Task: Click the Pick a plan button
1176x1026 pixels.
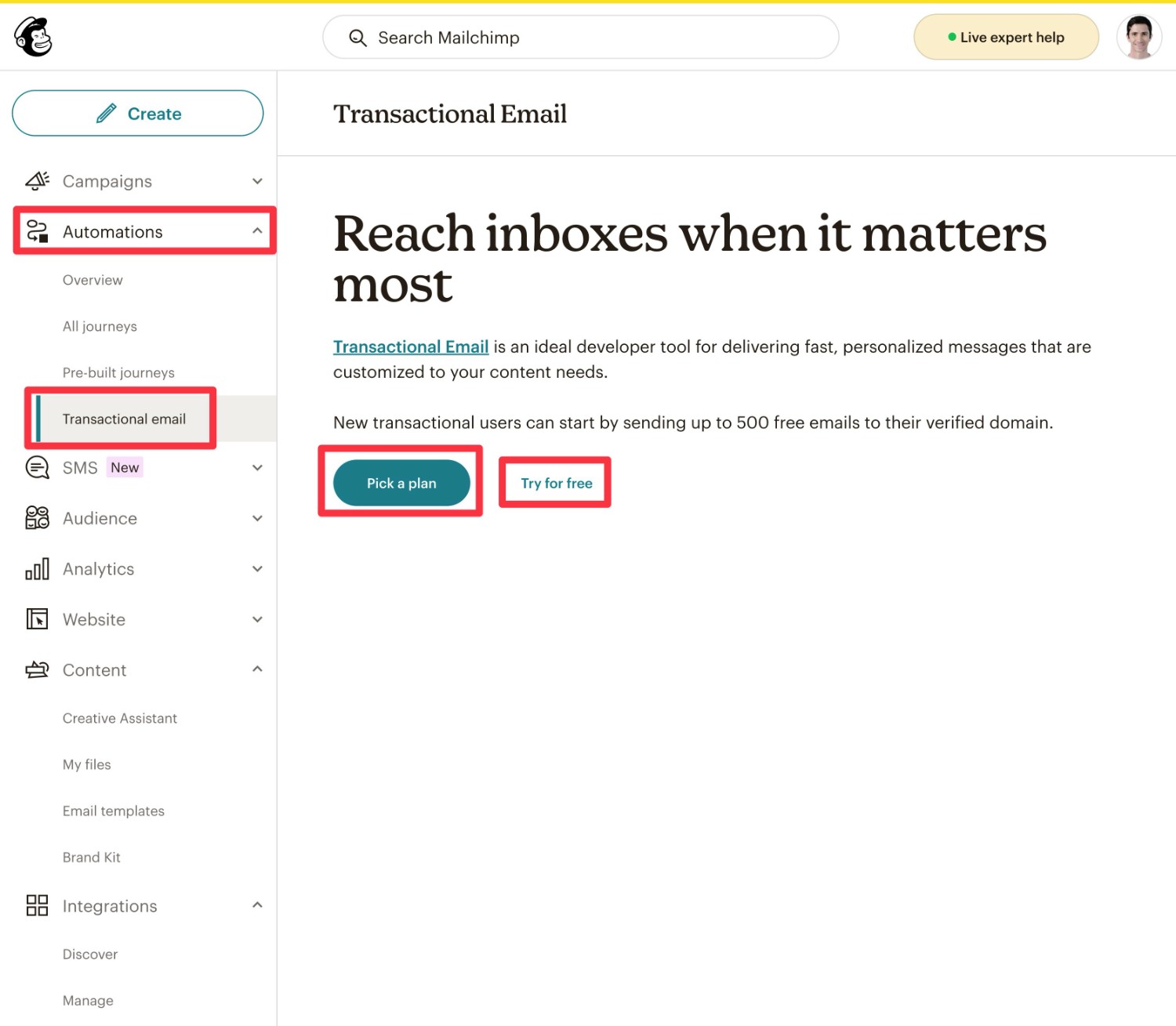Action: click(401, 483)
